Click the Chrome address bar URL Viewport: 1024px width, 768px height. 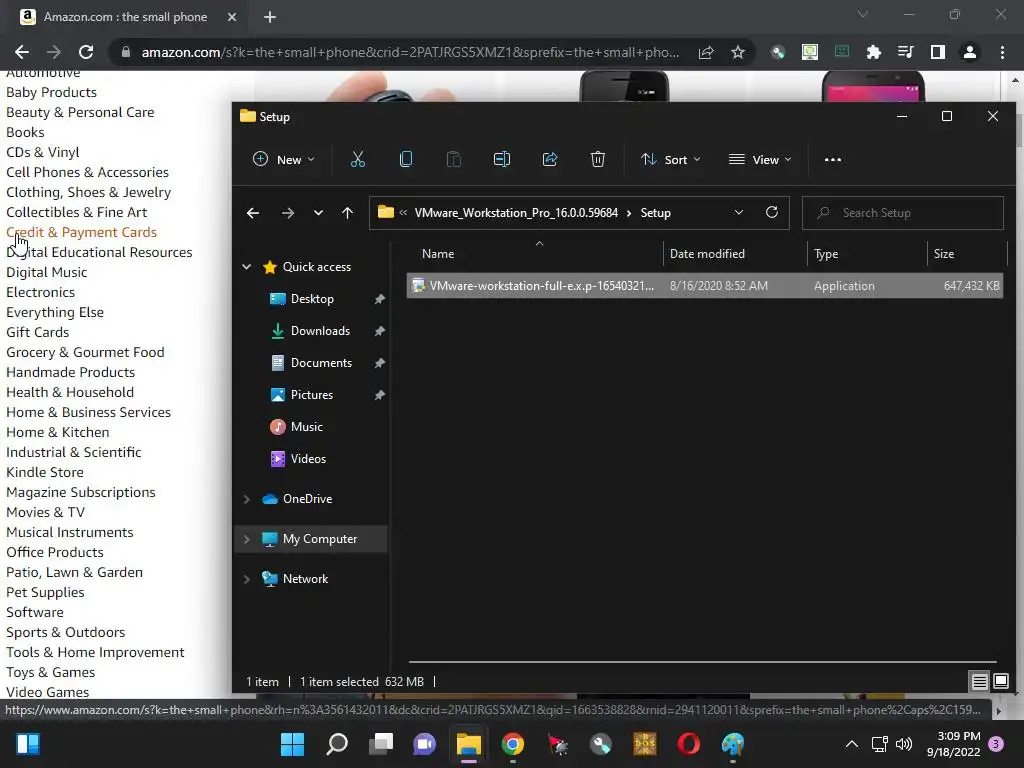click(x=410, y=52)
